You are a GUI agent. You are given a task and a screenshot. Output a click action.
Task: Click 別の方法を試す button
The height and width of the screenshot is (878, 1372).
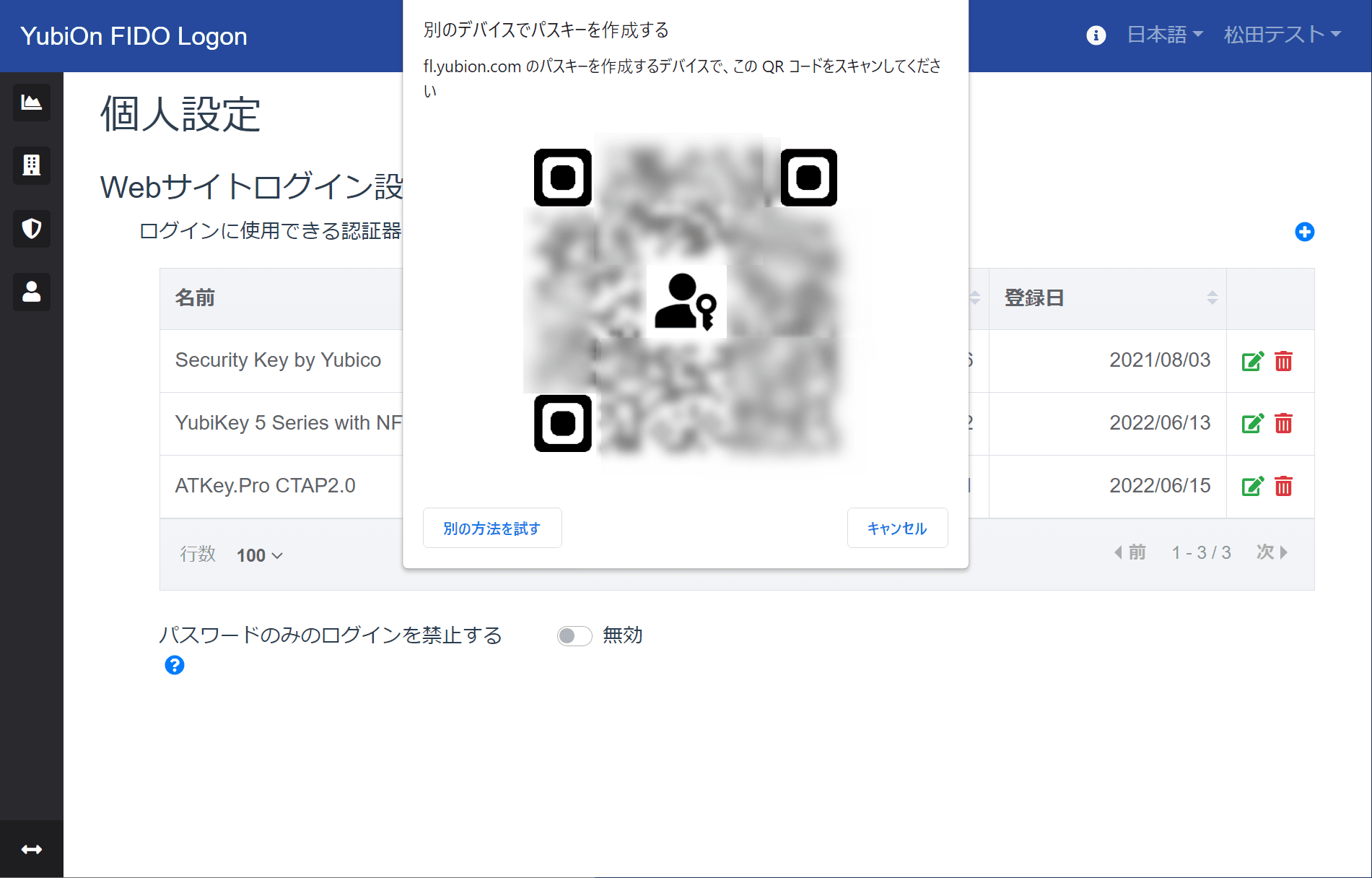492,528
